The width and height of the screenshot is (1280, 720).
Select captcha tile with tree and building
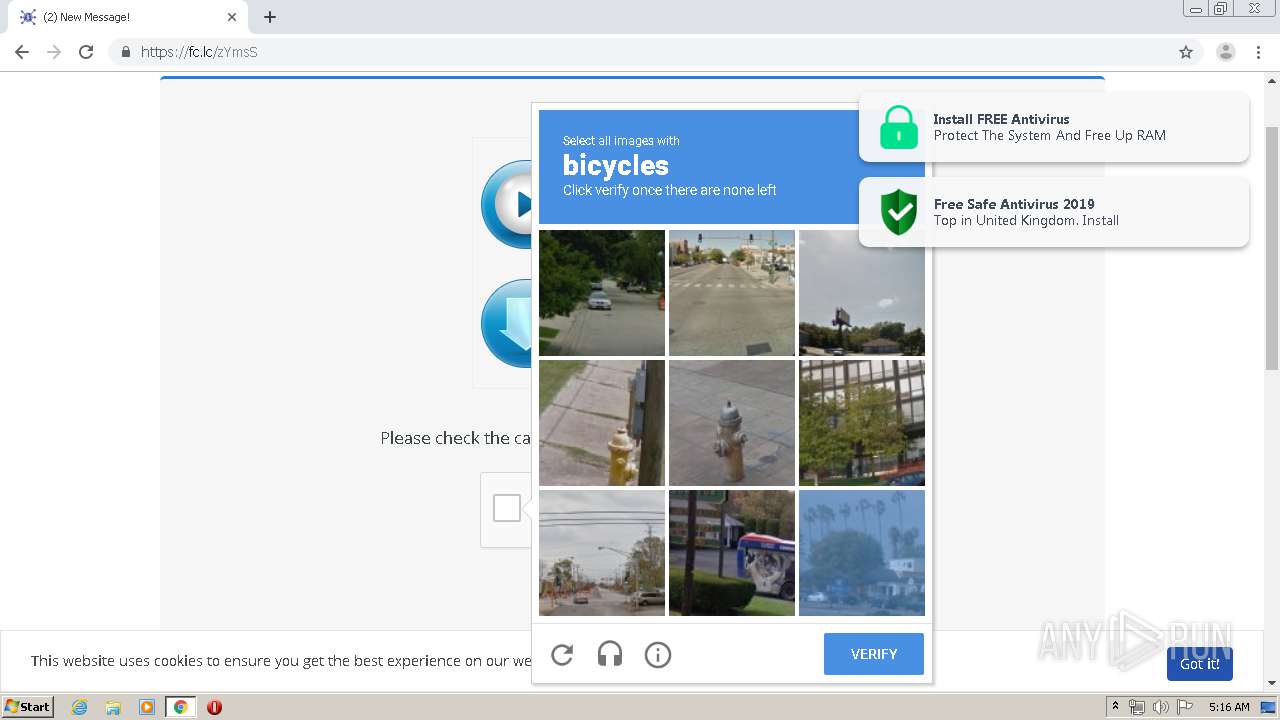(862, 423)
